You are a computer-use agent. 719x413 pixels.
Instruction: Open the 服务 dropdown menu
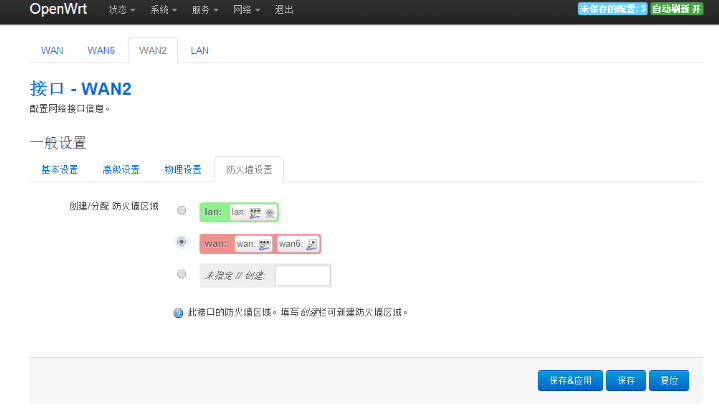pyautogui.click(x=205, y=10)
